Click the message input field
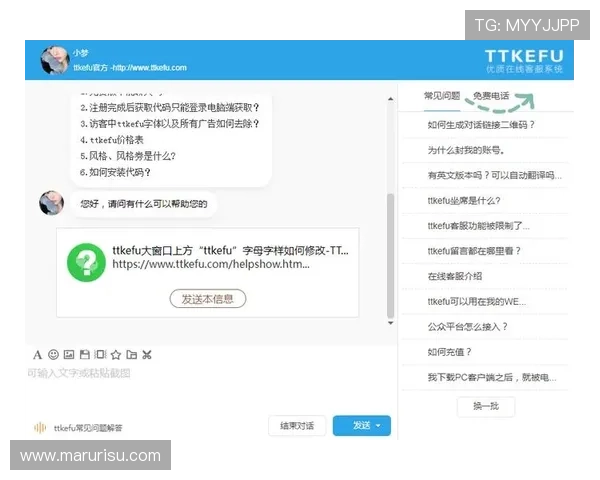The image size is (600, 480). pyautogui.click(x=210, y=387)
